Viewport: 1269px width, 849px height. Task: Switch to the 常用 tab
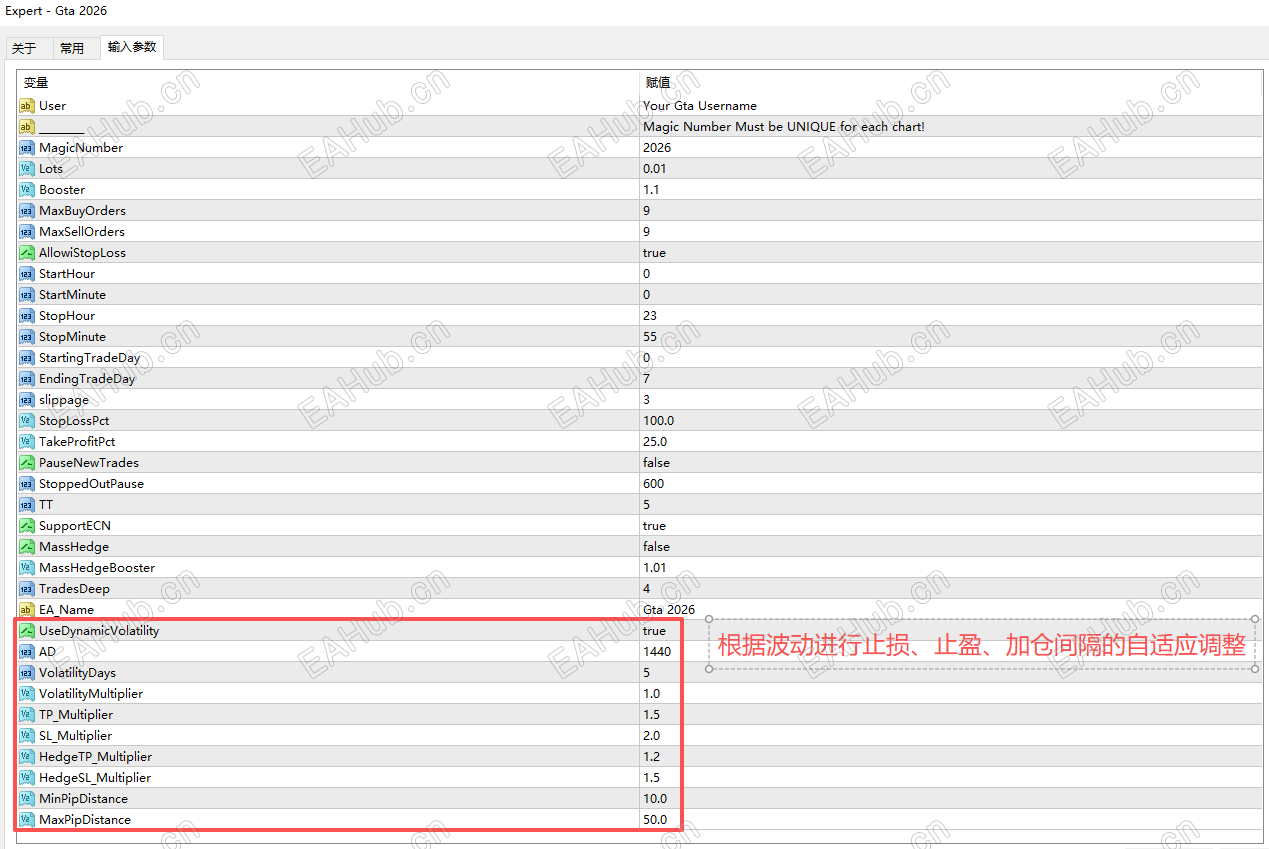pos(72,48)
